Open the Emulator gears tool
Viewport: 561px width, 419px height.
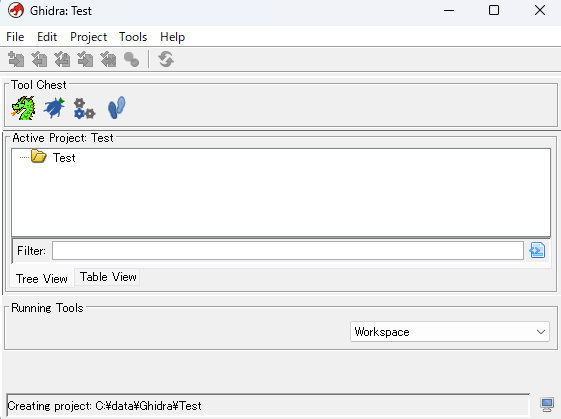click(x=84, y=108)
